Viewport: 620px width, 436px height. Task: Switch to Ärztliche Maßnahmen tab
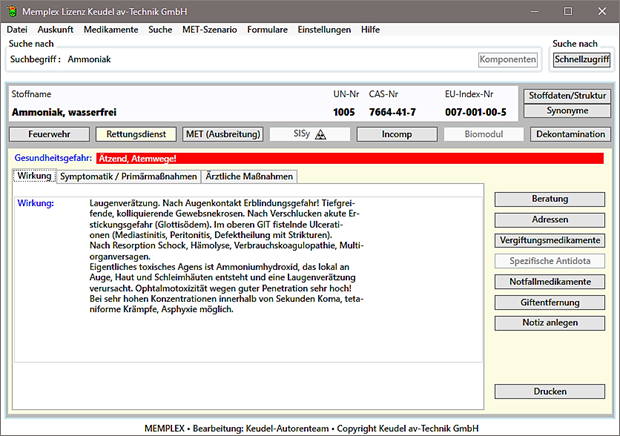pyautogui.click(x=249, y=176)
